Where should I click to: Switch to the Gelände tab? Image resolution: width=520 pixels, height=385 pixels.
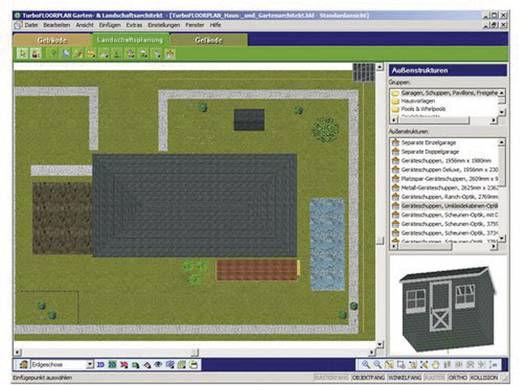coord(209,40)
